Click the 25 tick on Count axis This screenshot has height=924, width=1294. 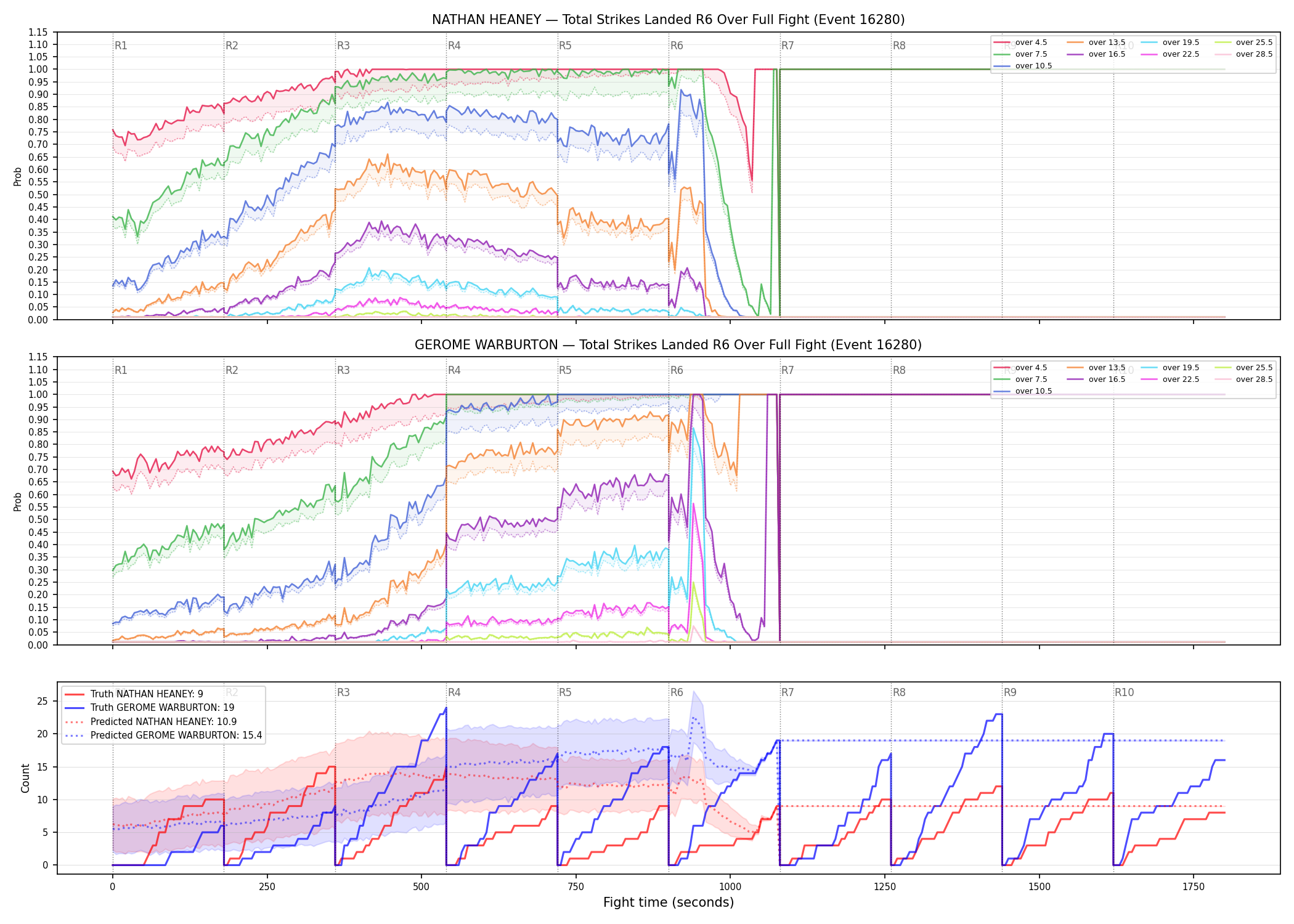[x=43, y=702]
